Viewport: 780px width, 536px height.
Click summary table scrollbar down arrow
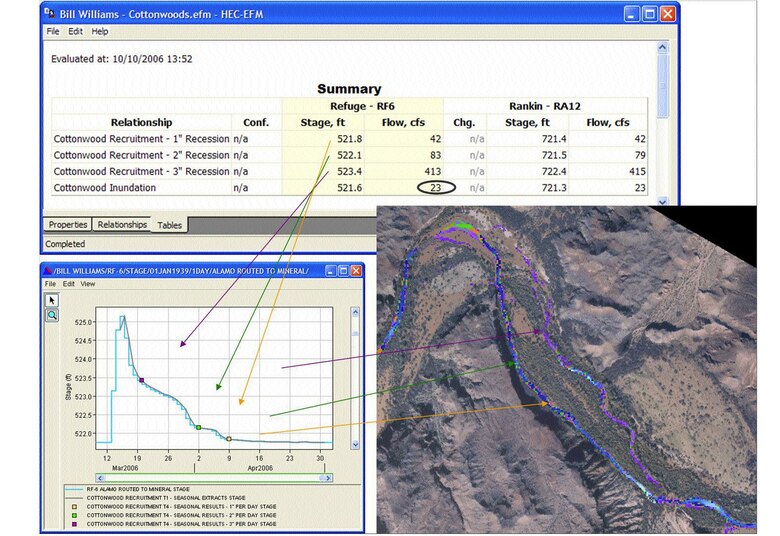(x=662, y=202)
